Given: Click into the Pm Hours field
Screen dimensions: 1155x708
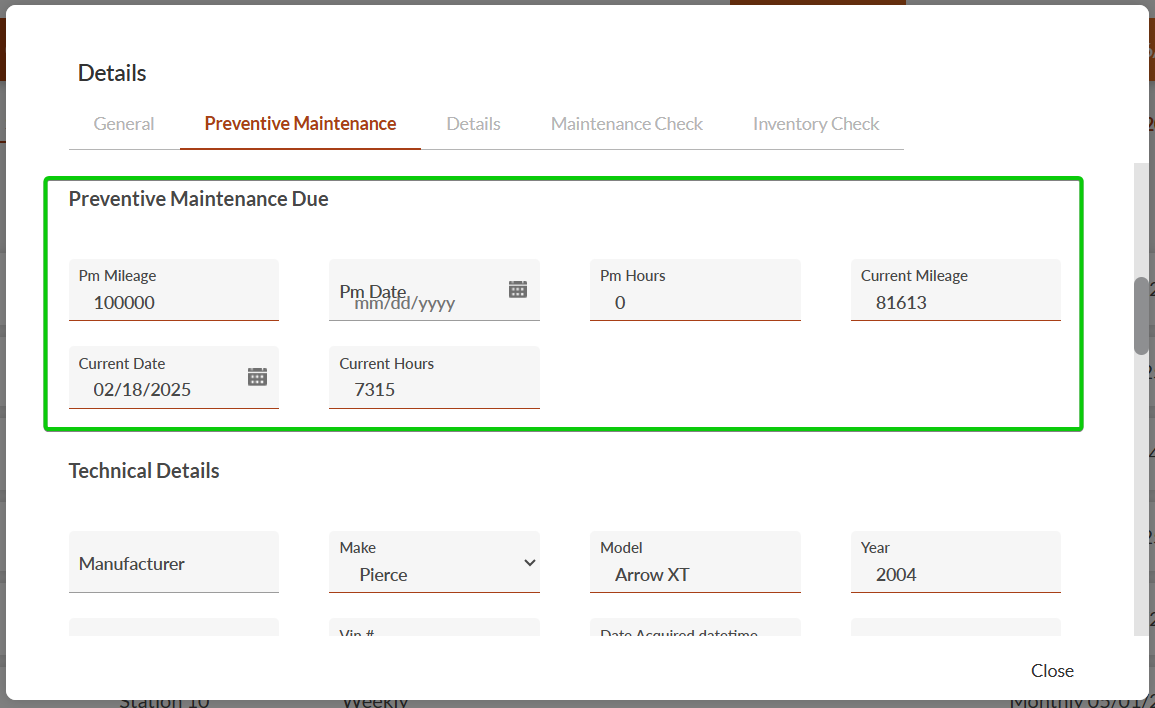Looking at the screenshot, I should [695, 302].
